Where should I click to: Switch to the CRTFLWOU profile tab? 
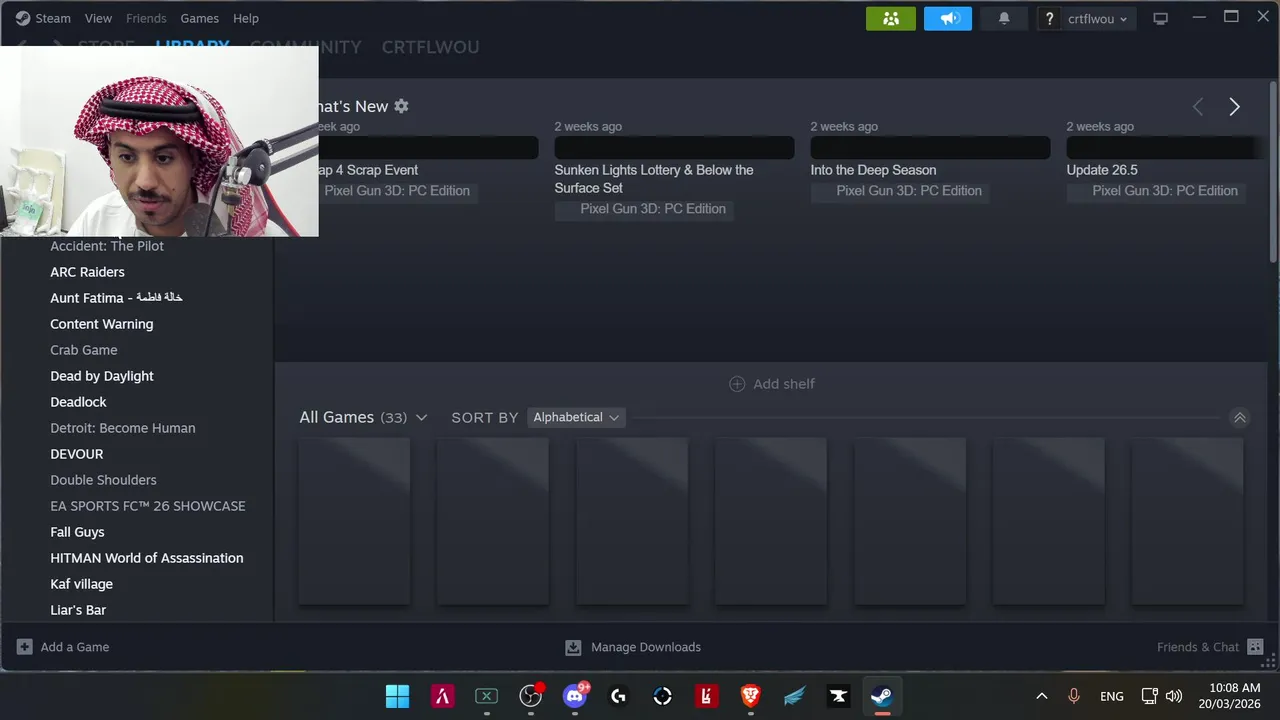click(x=430, y=47)
